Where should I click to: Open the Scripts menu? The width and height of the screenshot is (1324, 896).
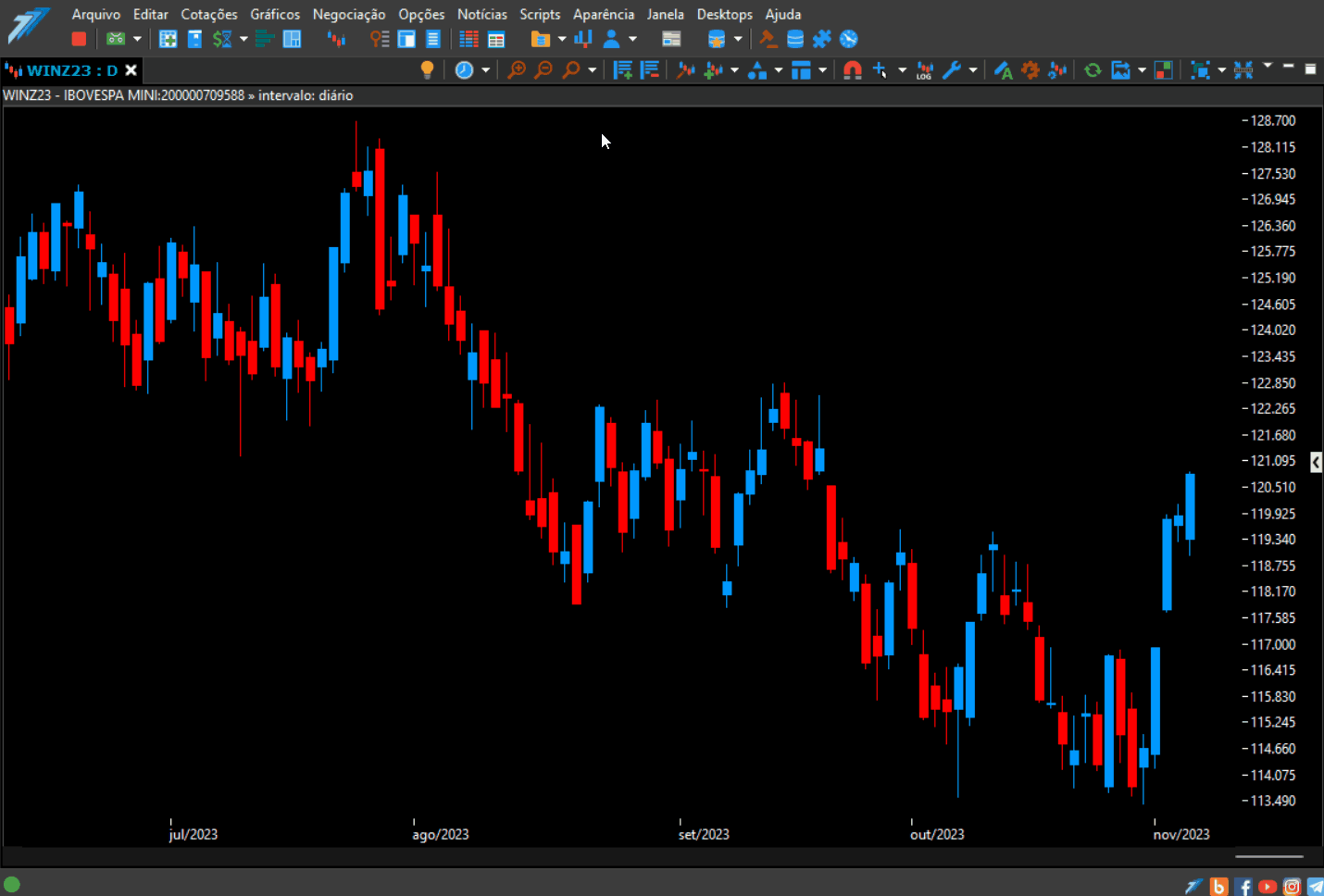[540, 14]
